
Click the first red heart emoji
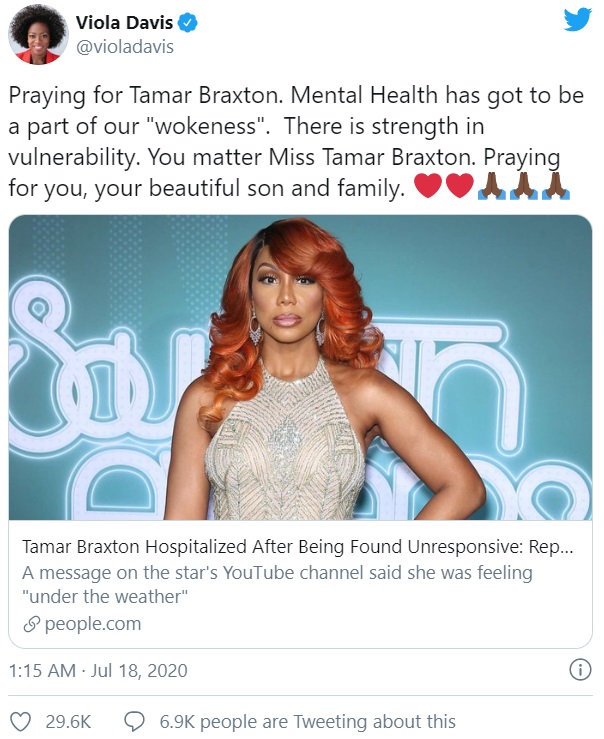427,186
